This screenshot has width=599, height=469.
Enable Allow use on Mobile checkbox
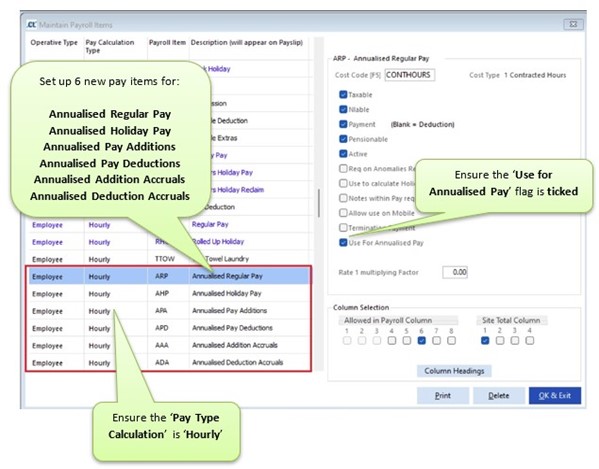[x=343, y=213]
